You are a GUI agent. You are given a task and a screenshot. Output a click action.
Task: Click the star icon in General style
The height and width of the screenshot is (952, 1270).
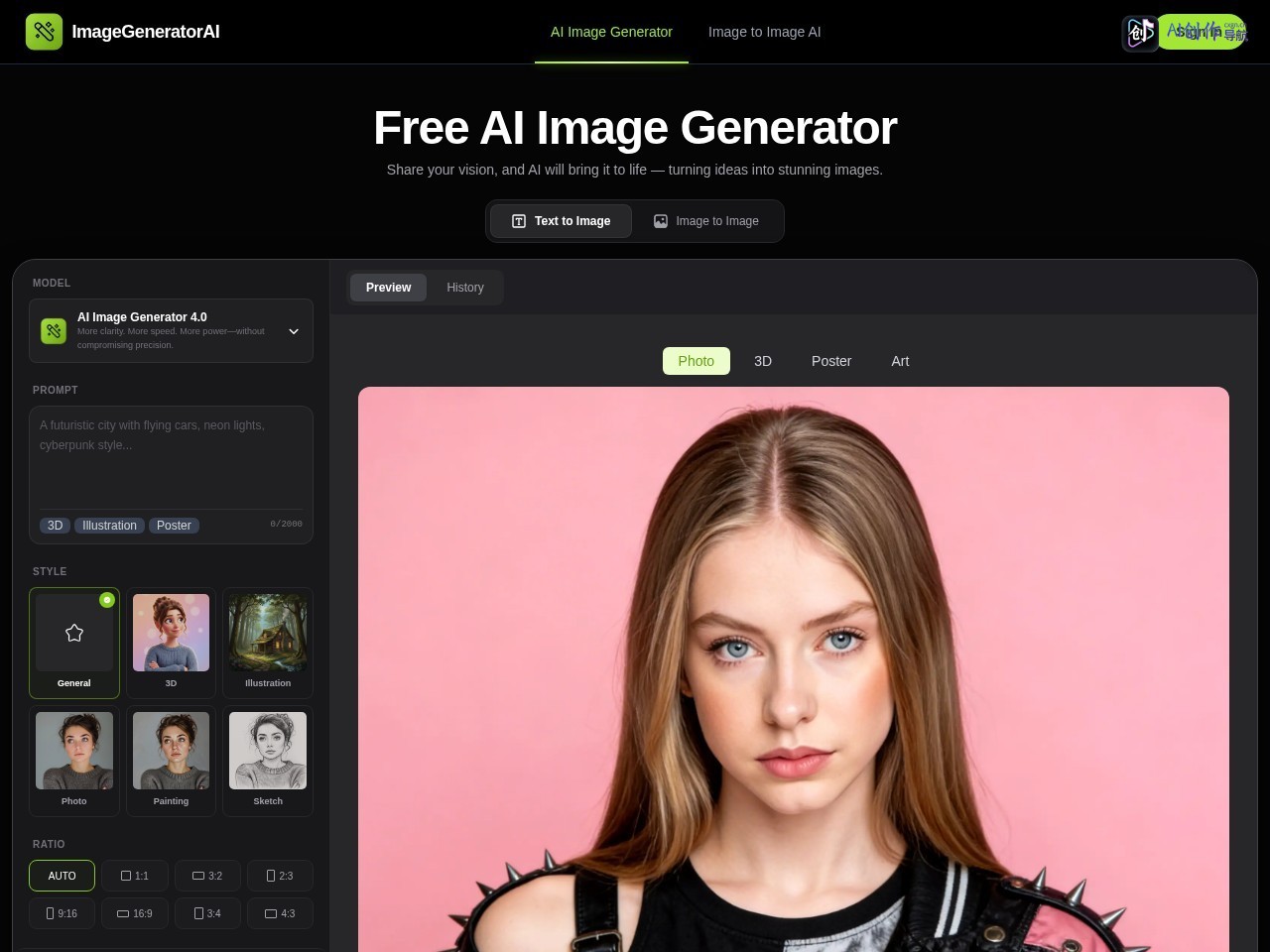[x=74, y=633]
